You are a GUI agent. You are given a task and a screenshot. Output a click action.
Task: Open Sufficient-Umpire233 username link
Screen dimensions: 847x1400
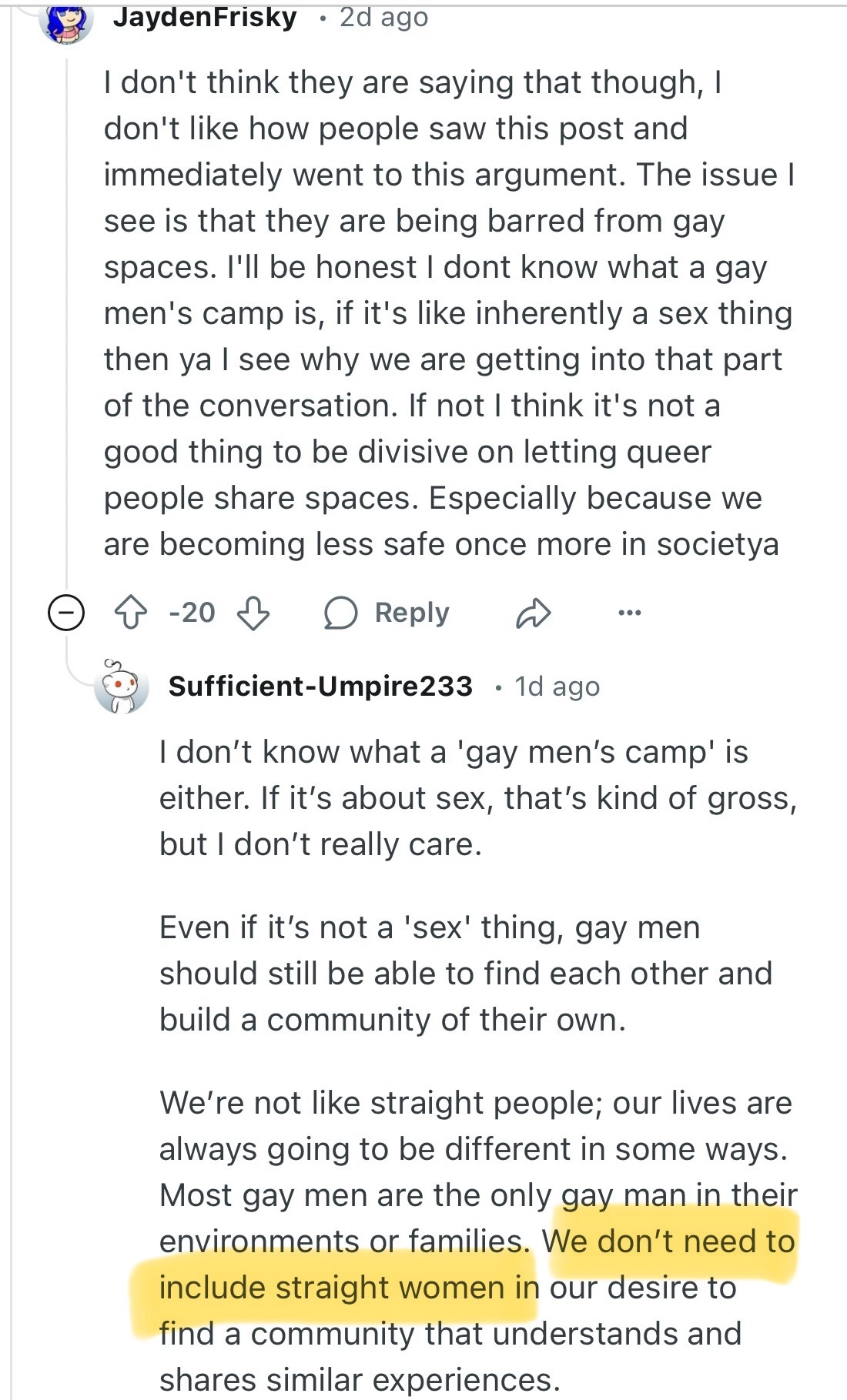(x=320, y=686)
